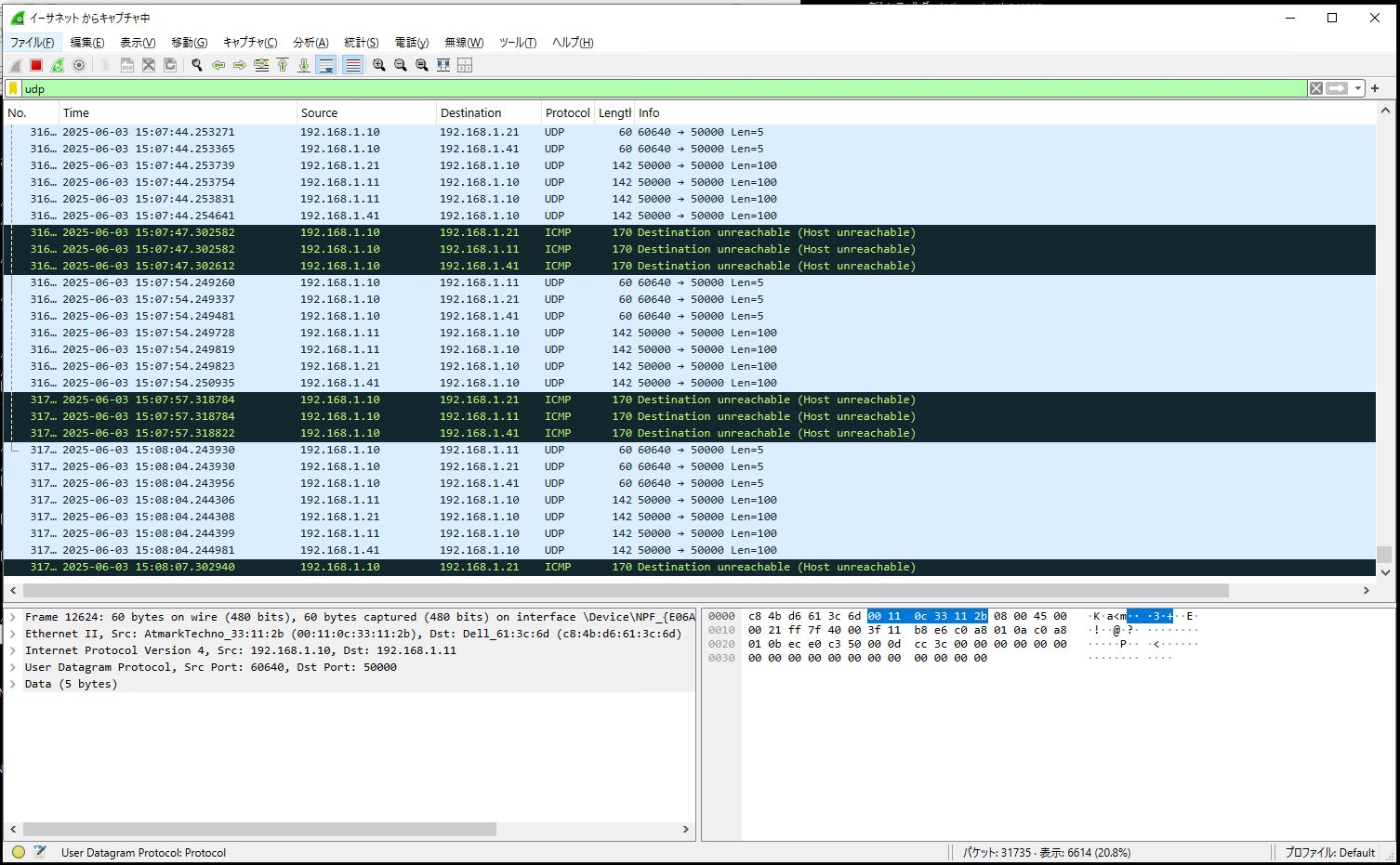Jump to the first packet
The height and width of the screenshot is (865, 1400).
pyautogui.click(x=283, y=65)
